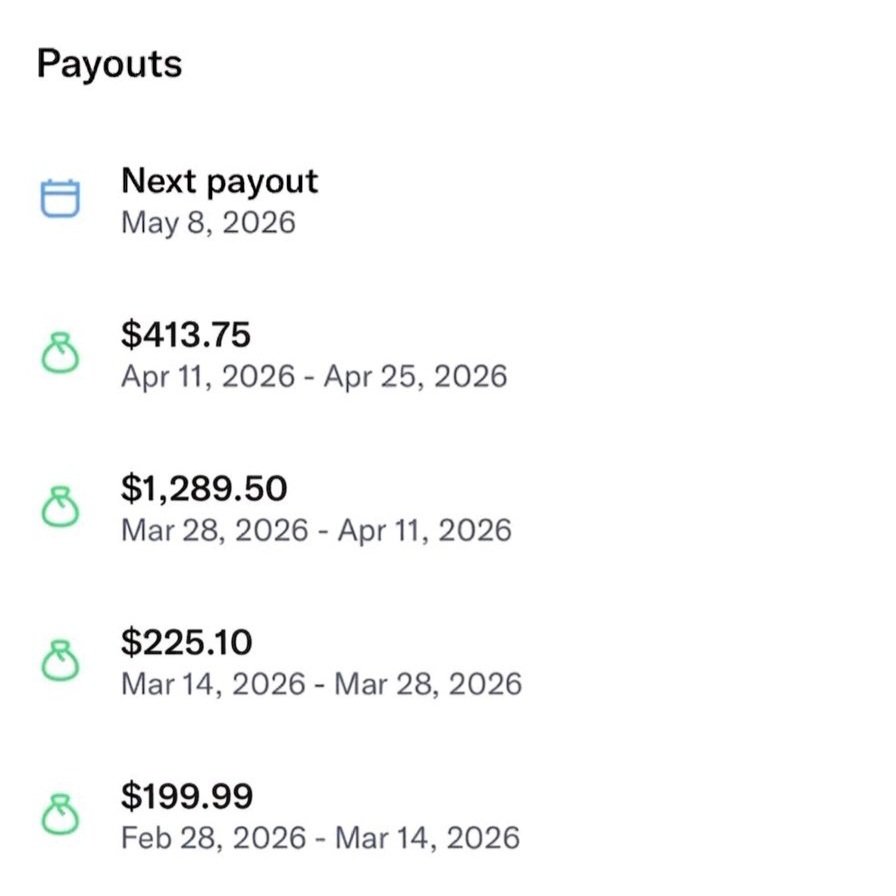Click the money bag icon beside $199.99
This screenshot has width=896, height=896.
(x=60, y=815)
